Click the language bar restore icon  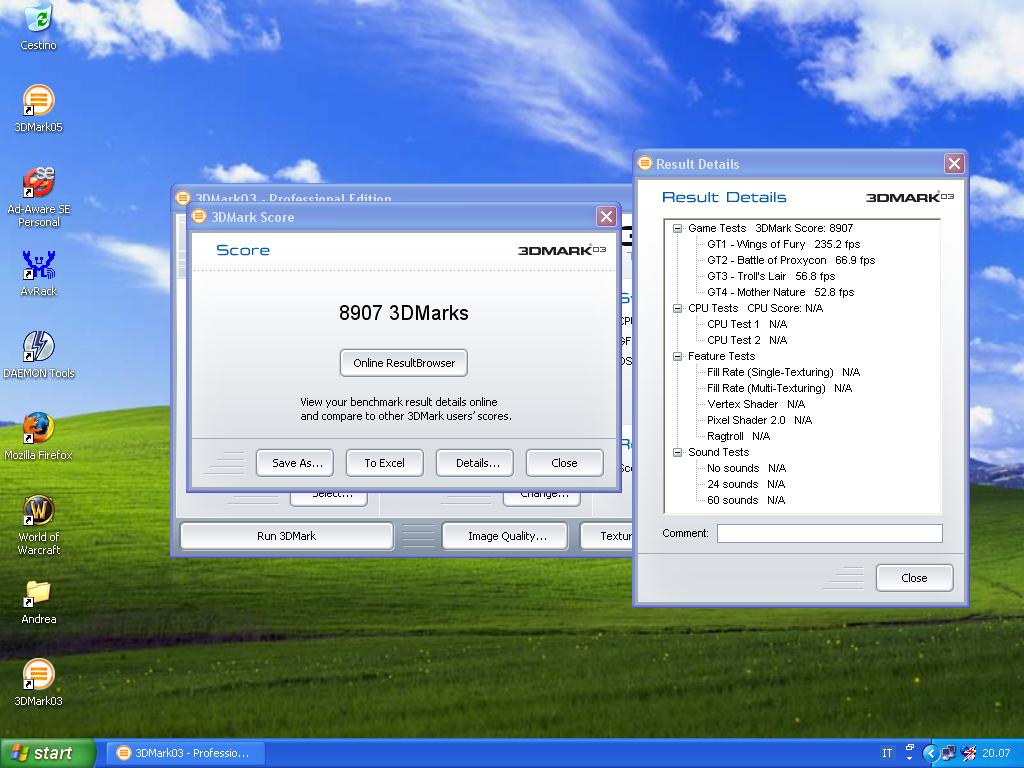pos(910,747)
